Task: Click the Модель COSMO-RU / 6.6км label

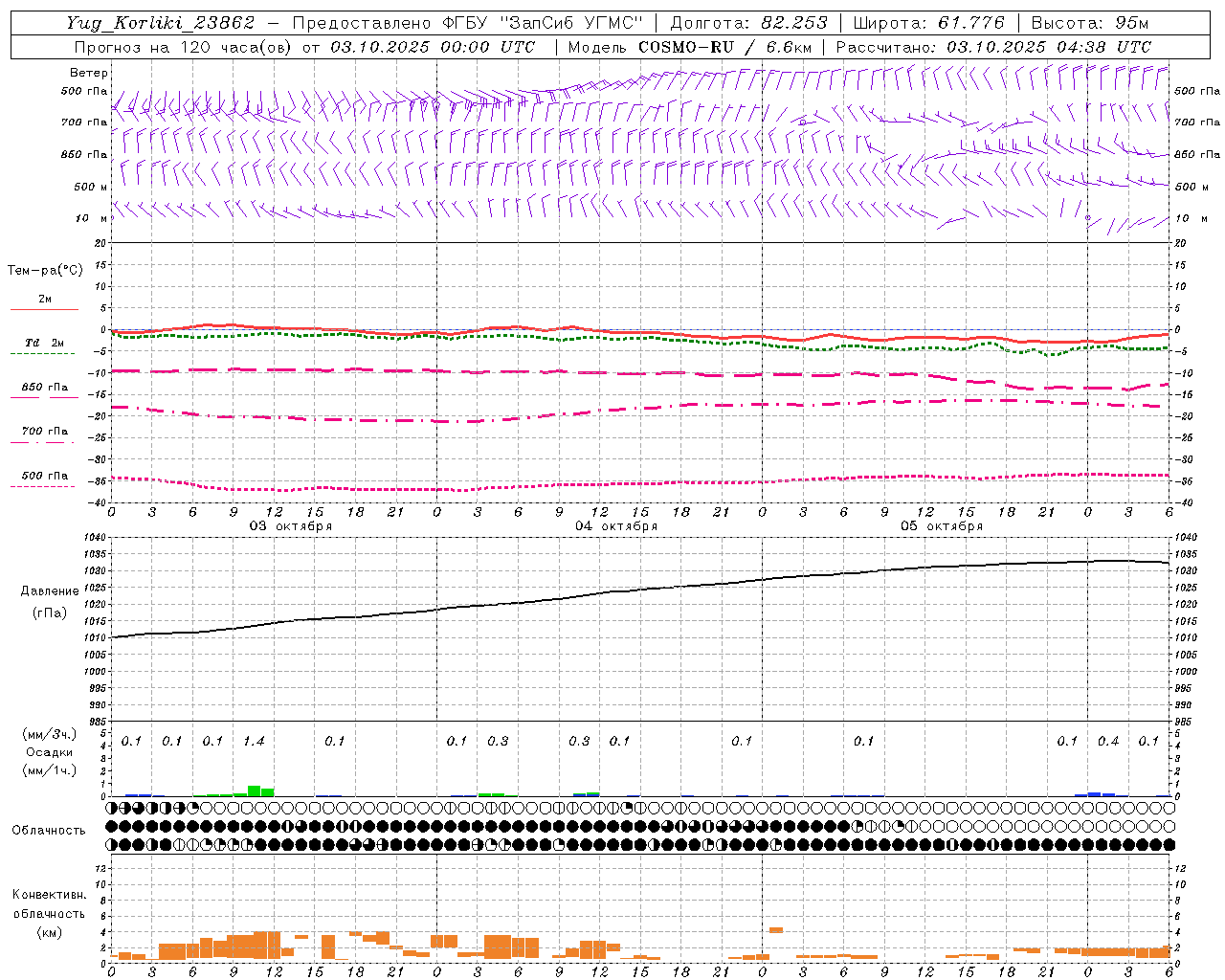Action: pyautogui.click(x=690, y=47)
